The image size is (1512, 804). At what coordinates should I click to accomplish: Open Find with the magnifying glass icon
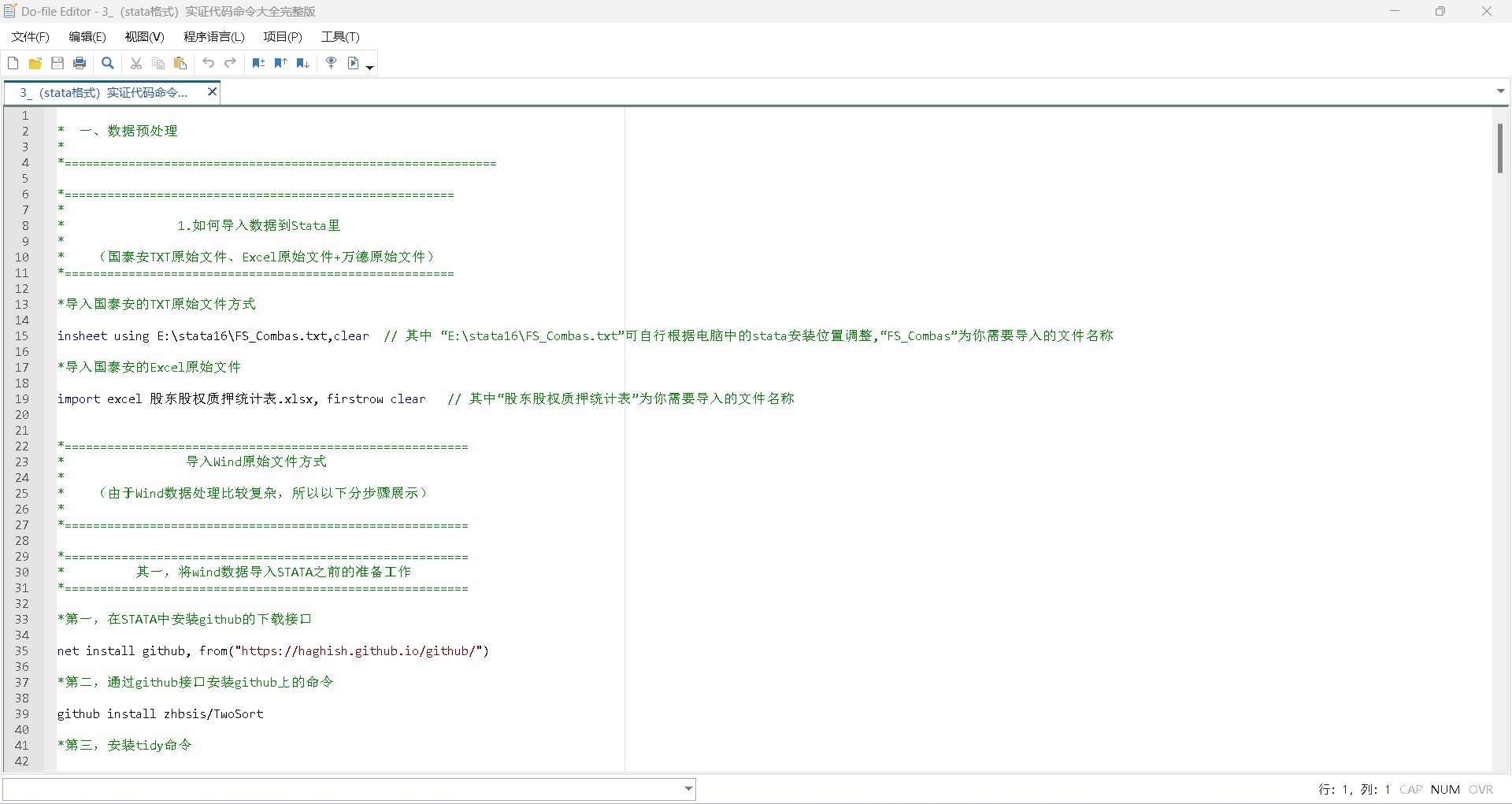(x=108, y=63)
